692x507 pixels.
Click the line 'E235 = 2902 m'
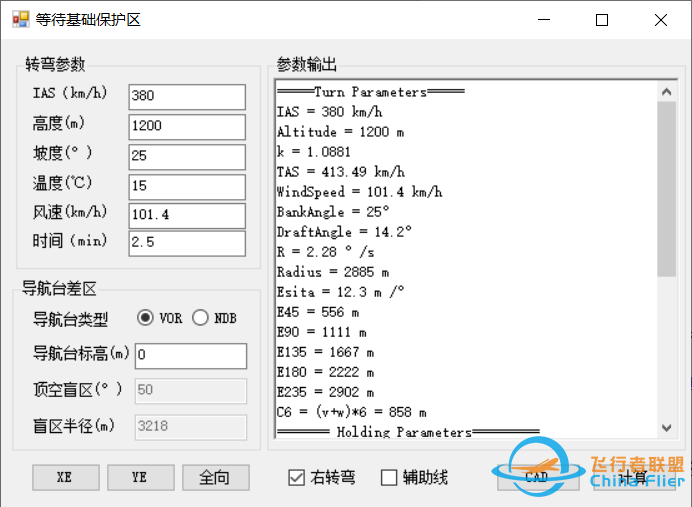[325, 392]
